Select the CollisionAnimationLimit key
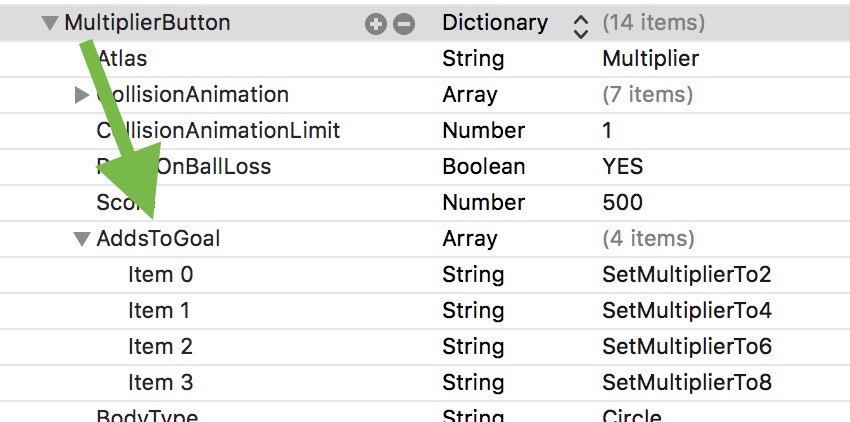This screenshot has width=850, height=422. 218,131
